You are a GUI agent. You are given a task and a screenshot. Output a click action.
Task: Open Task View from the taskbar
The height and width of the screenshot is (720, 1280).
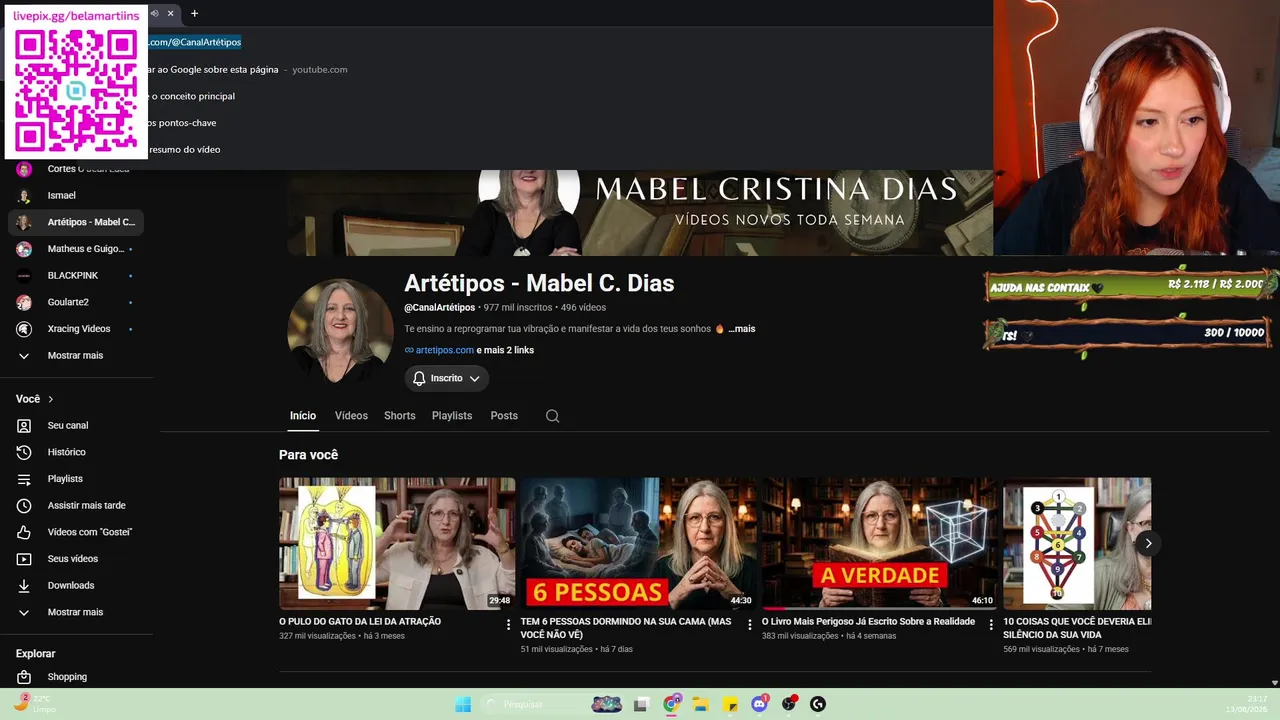[642, 704]
